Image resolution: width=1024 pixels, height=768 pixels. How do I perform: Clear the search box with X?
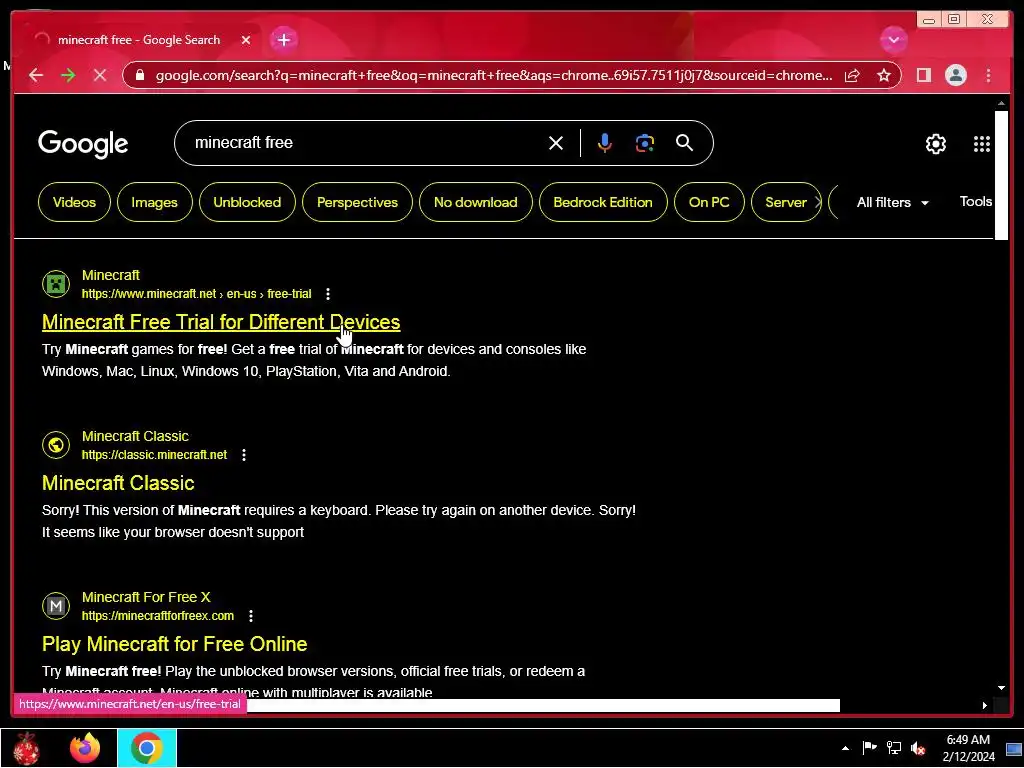pos(556,143)
